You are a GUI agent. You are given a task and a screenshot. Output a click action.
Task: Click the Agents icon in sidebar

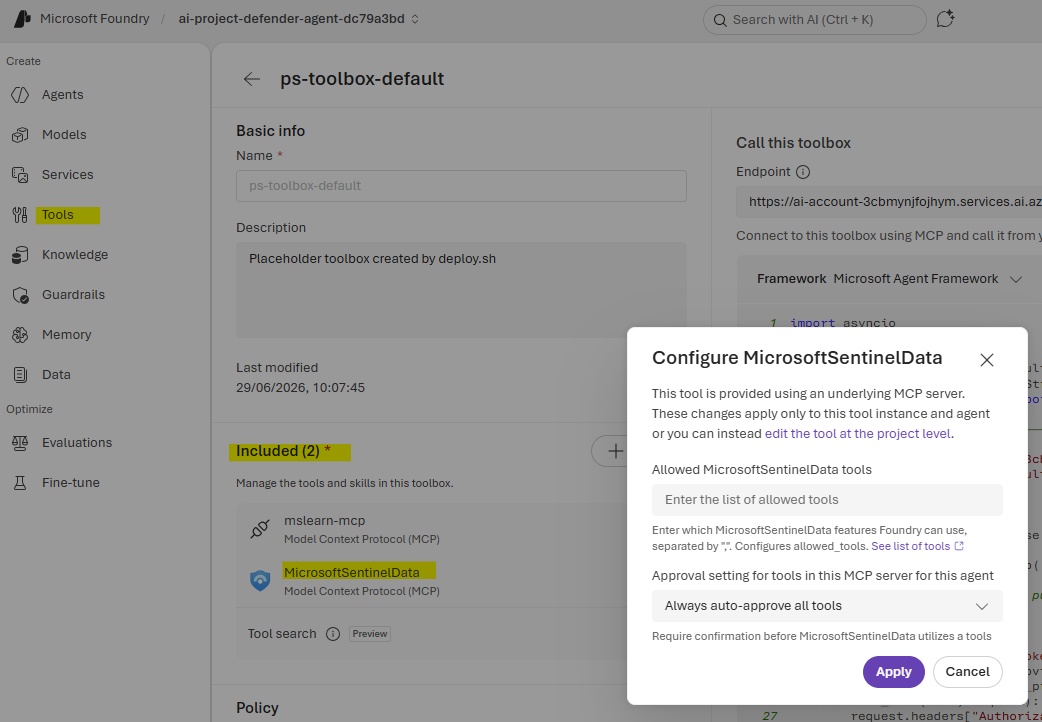20,94
